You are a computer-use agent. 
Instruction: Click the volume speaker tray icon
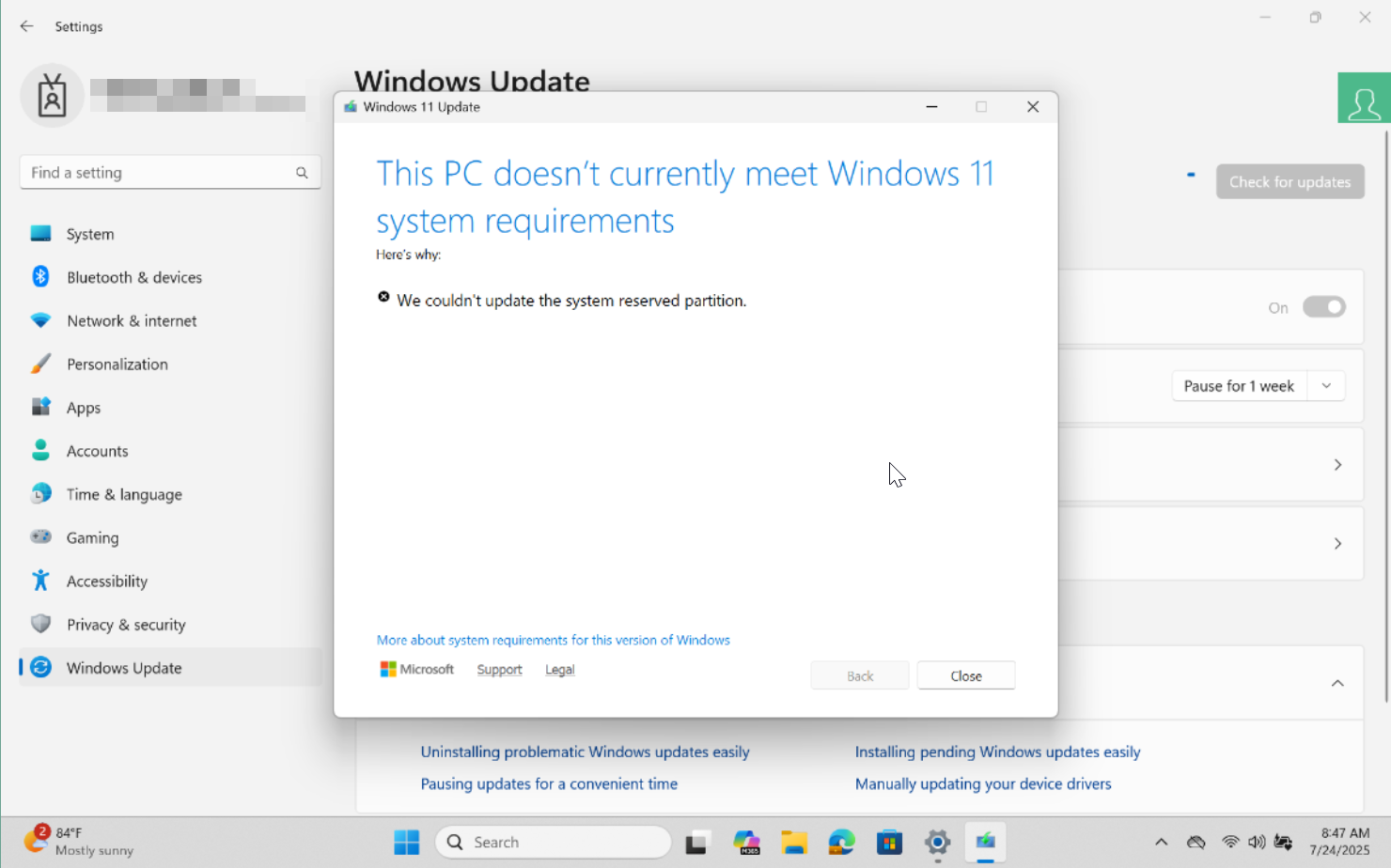(x=1257, y=843)
